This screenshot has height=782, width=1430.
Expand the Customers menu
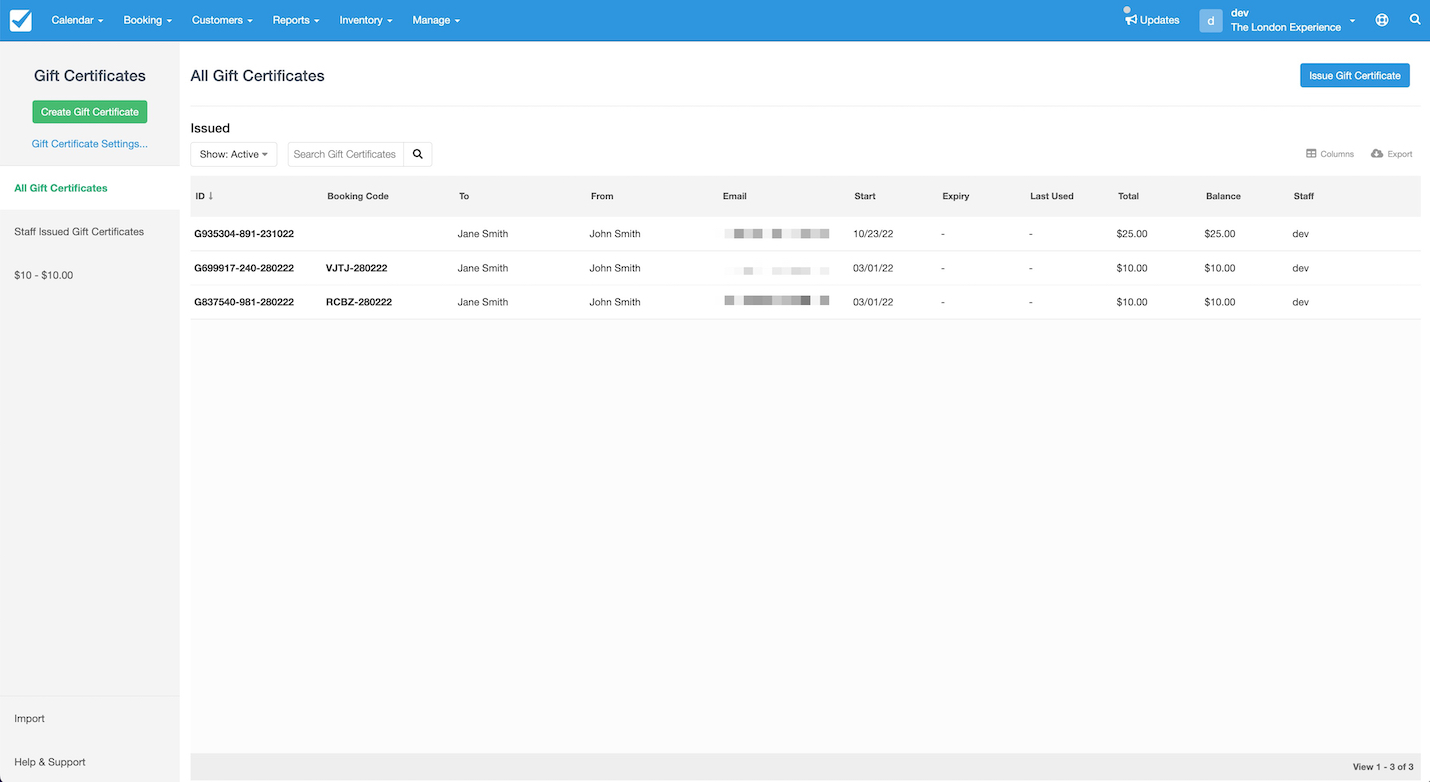click(222, 20)
